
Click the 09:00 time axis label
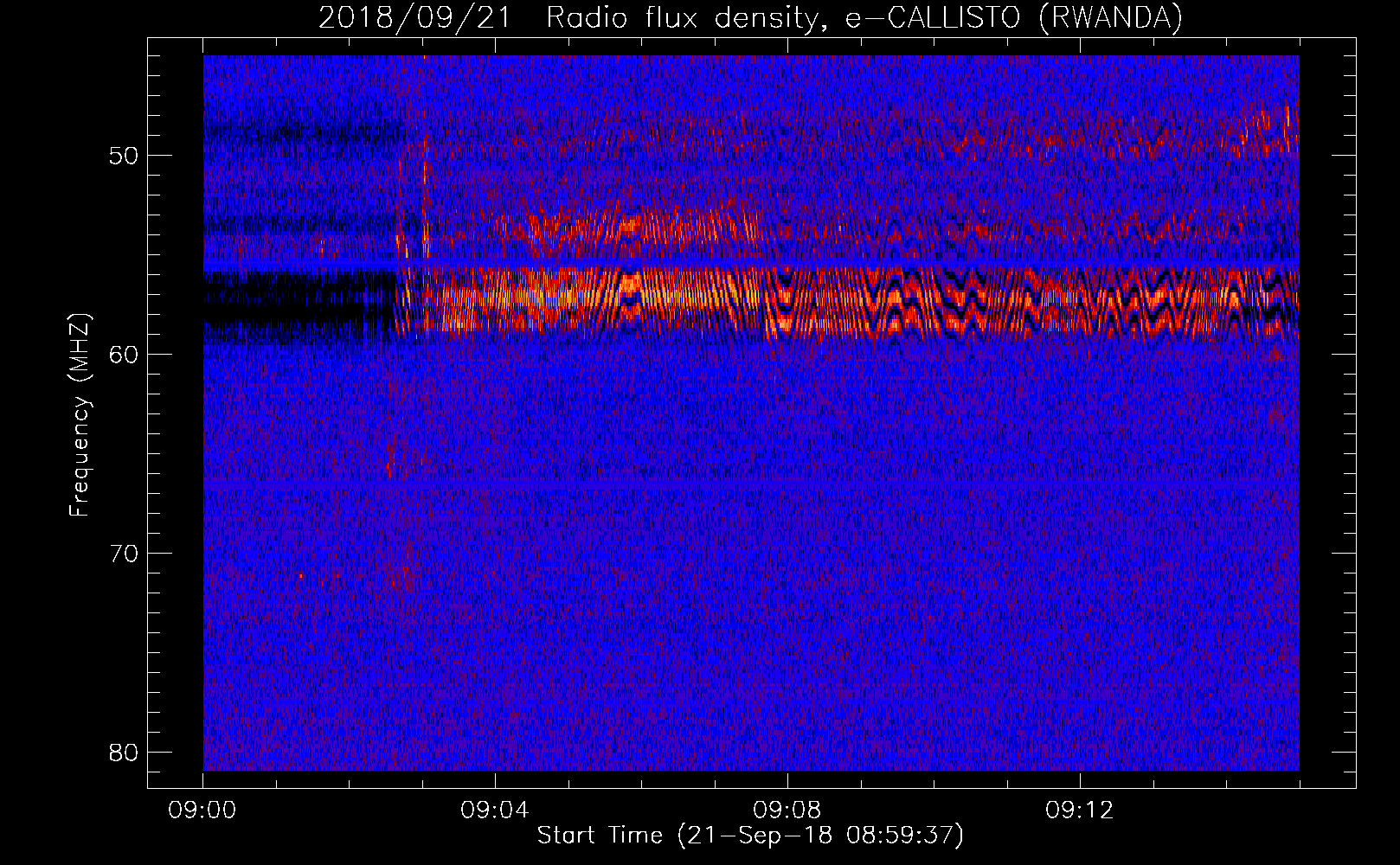pyautogui.click(x=202, y=811)
